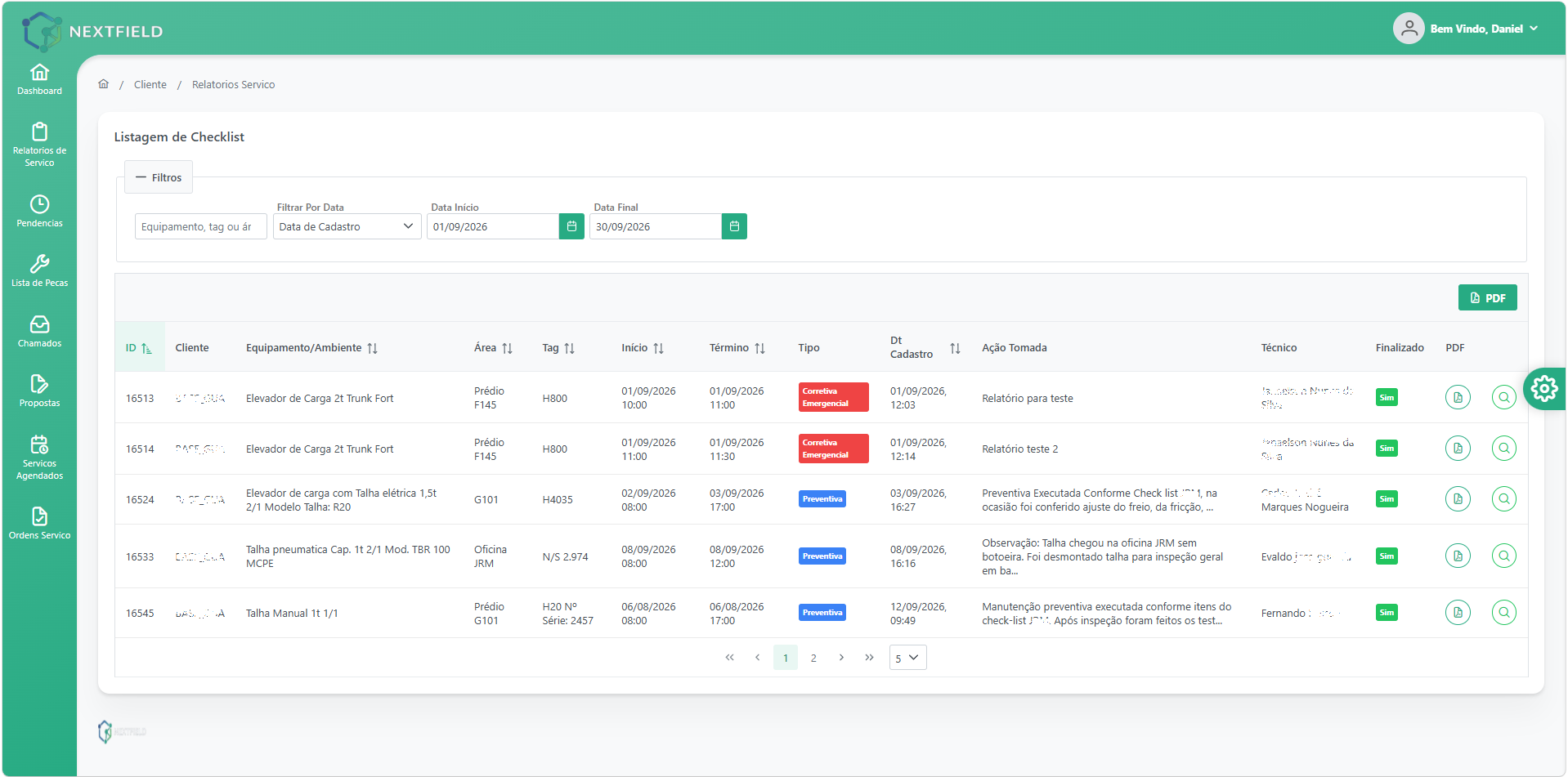
Task: Export the list with the PDF button
Action: [x=1487, y=297]
